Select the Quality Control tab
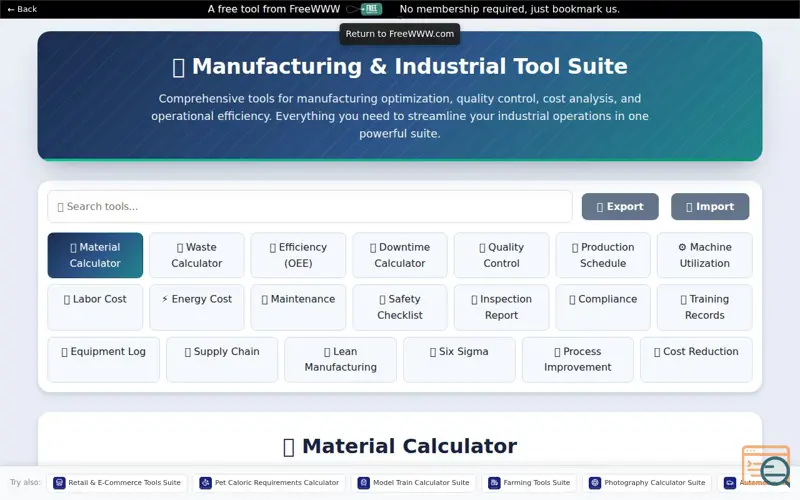The width and height of the screenshot is (800, 500). (501, 255)
